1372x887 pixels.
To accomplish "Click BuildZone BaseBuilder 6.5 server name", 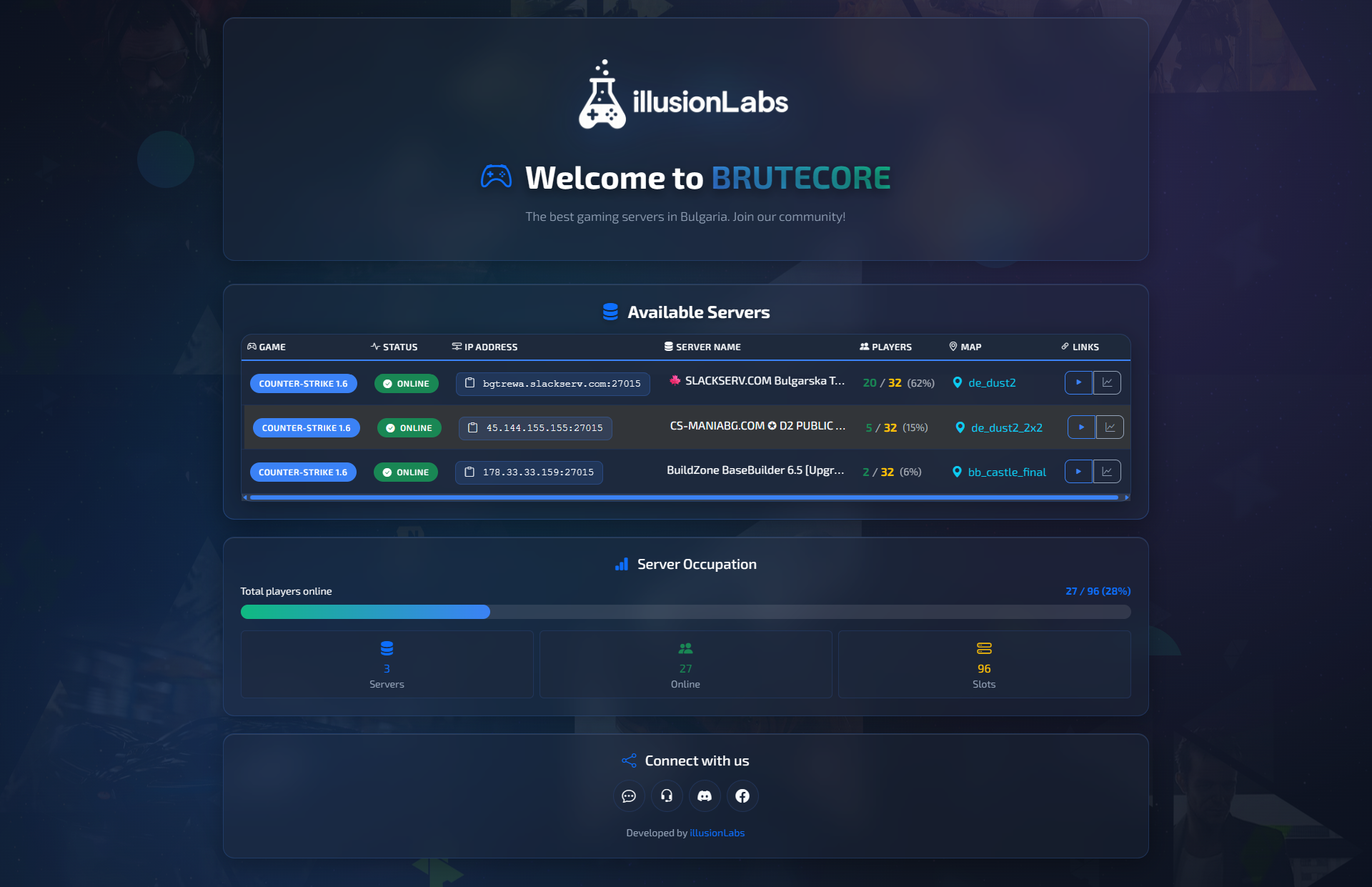I will point(755,470).
